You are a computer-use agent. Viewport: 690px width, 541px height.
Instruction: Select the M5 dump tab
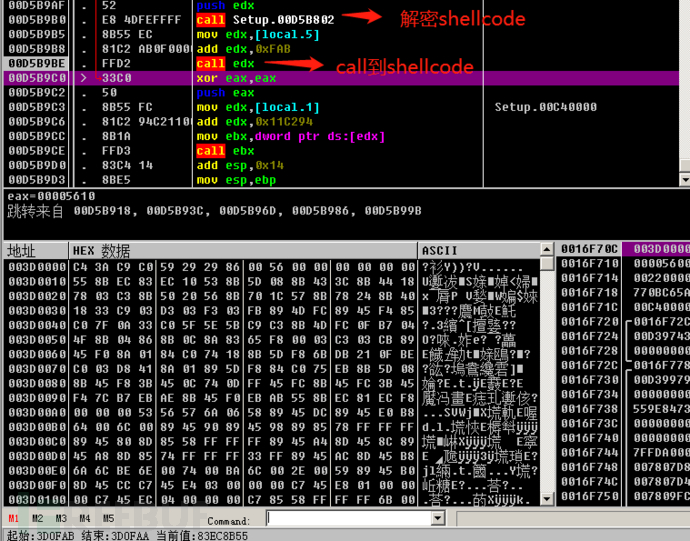pyautogui.click(x=108, y=519)
